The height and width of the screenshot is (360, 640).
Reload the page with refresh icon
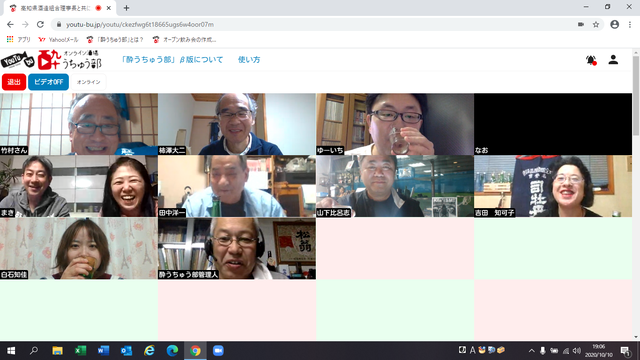pyautogui.click(x=40, y=24)
